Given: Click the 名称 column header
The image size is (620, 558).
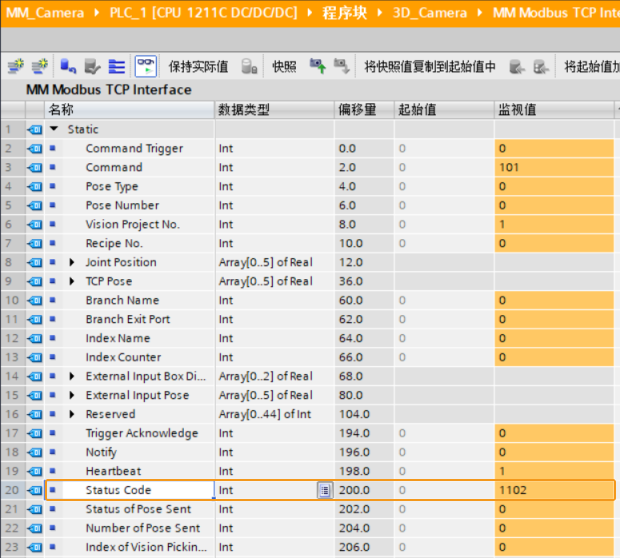Looking at the screenshot, I should [x=129, y=110].
